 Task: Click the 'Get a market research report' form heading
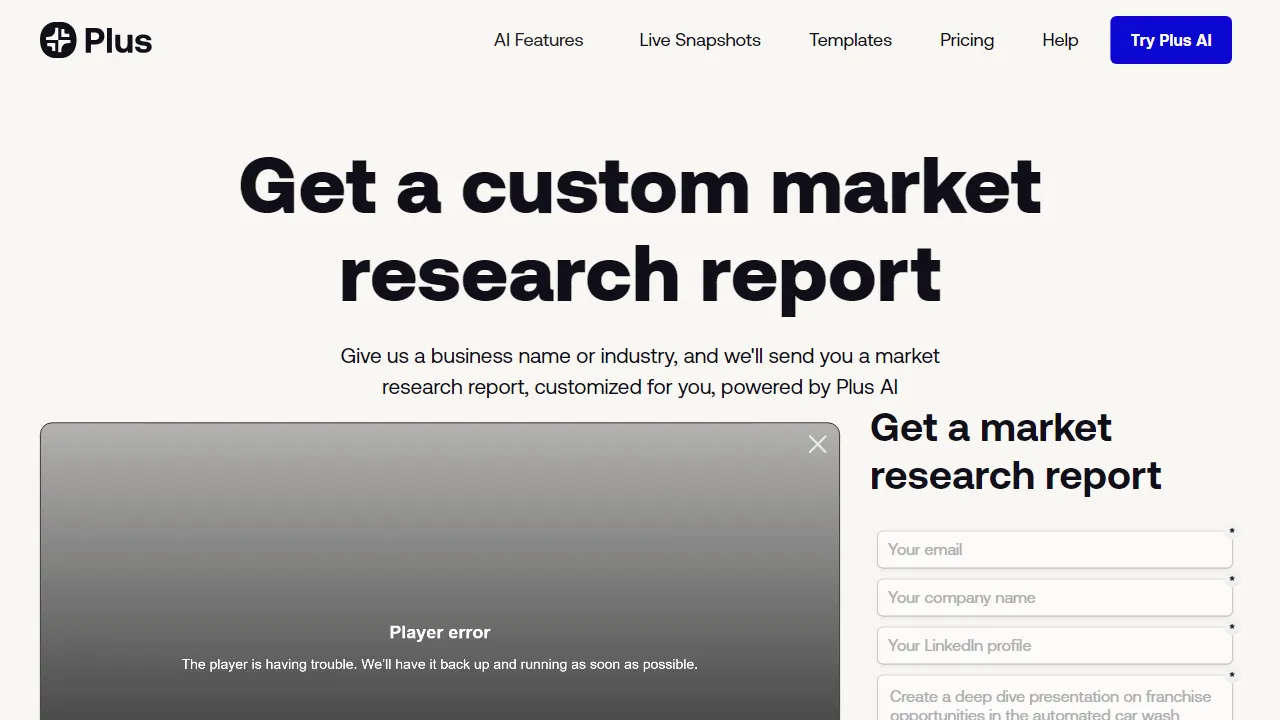[x=1015, y=452]
